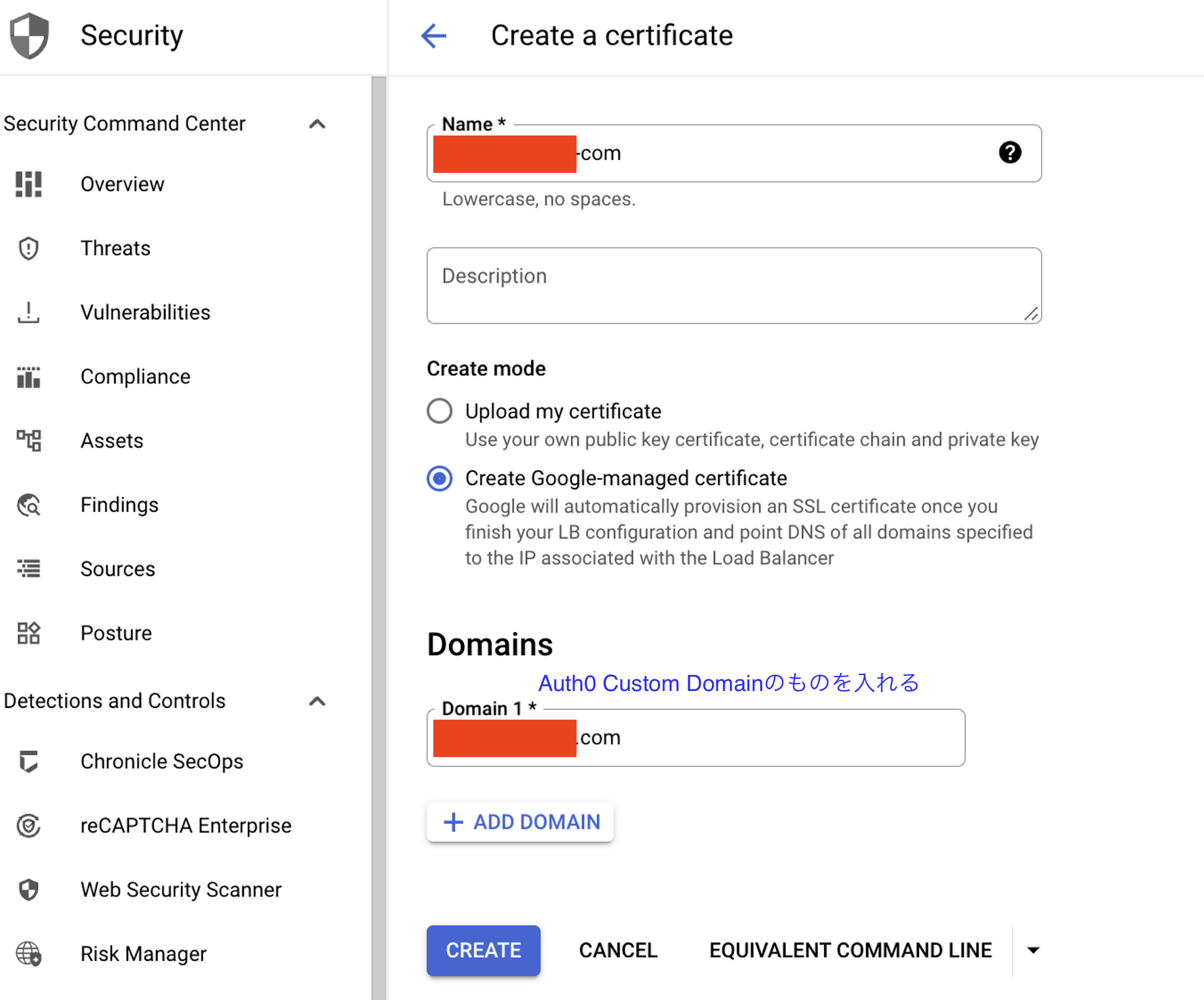
Task: Collapse the Detections and Controls section
Action: pos(317,701)
